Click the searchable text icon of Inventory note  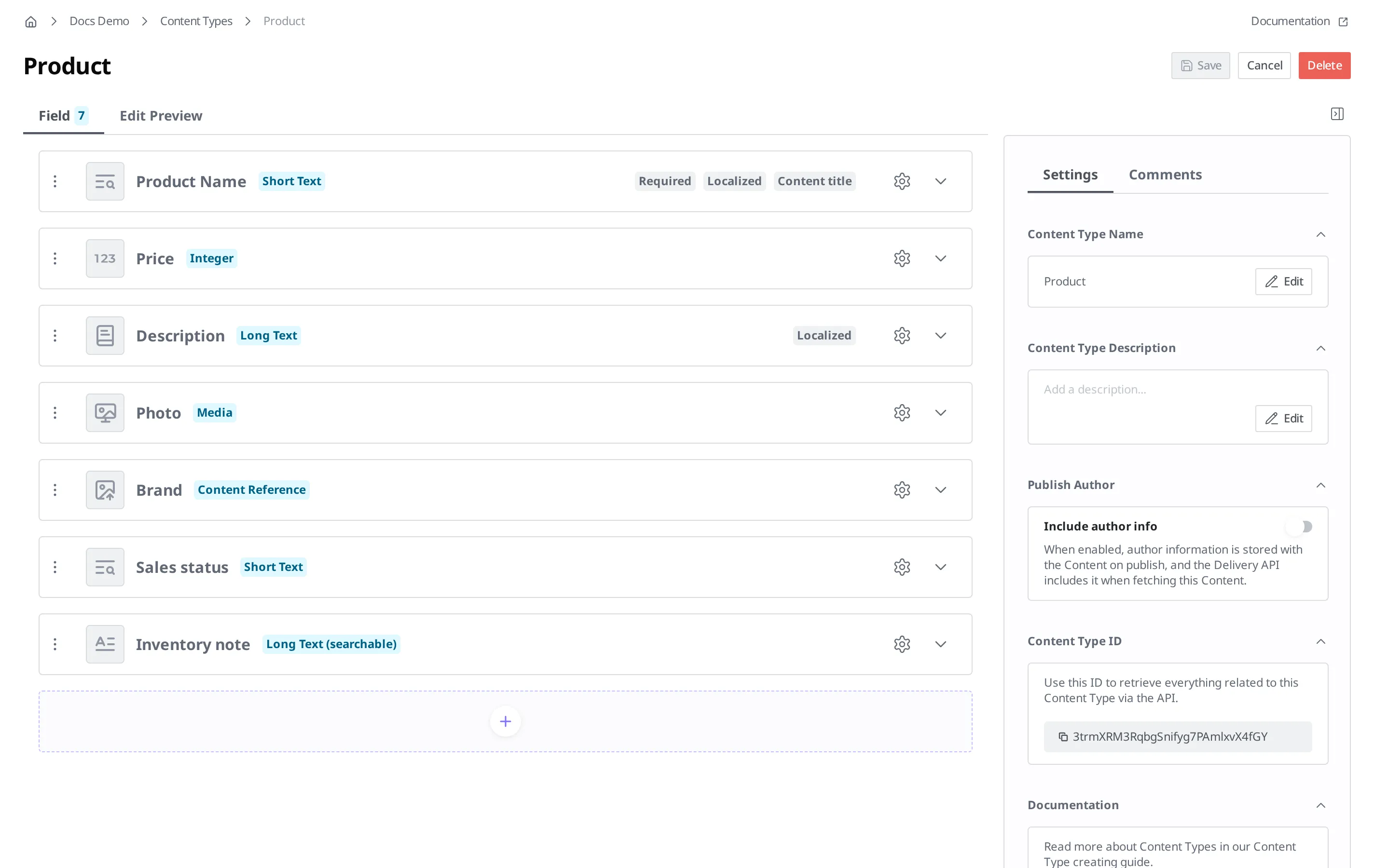tap(105, 644)
